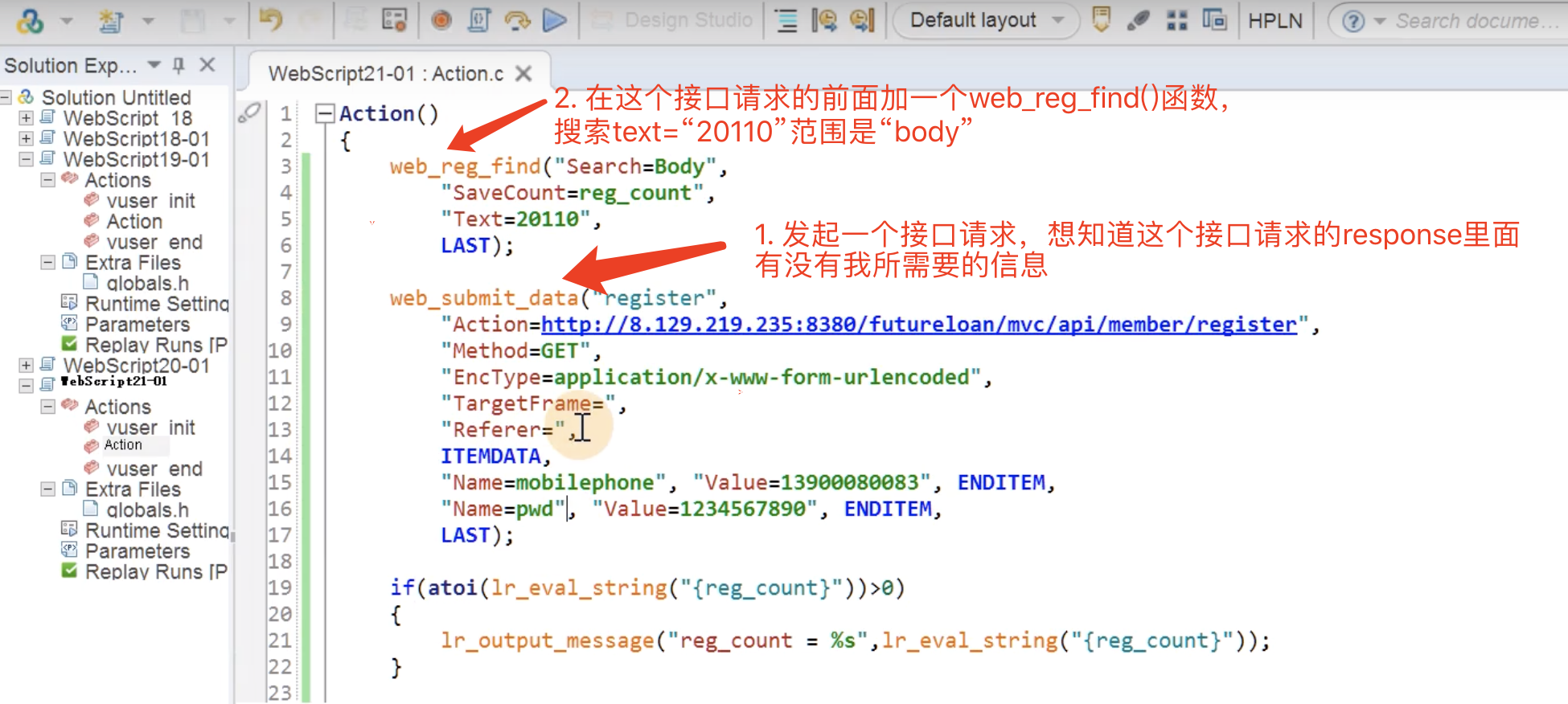Select the WebScript18-01 script
1568x704 pixels.
[x=137, y=139]
